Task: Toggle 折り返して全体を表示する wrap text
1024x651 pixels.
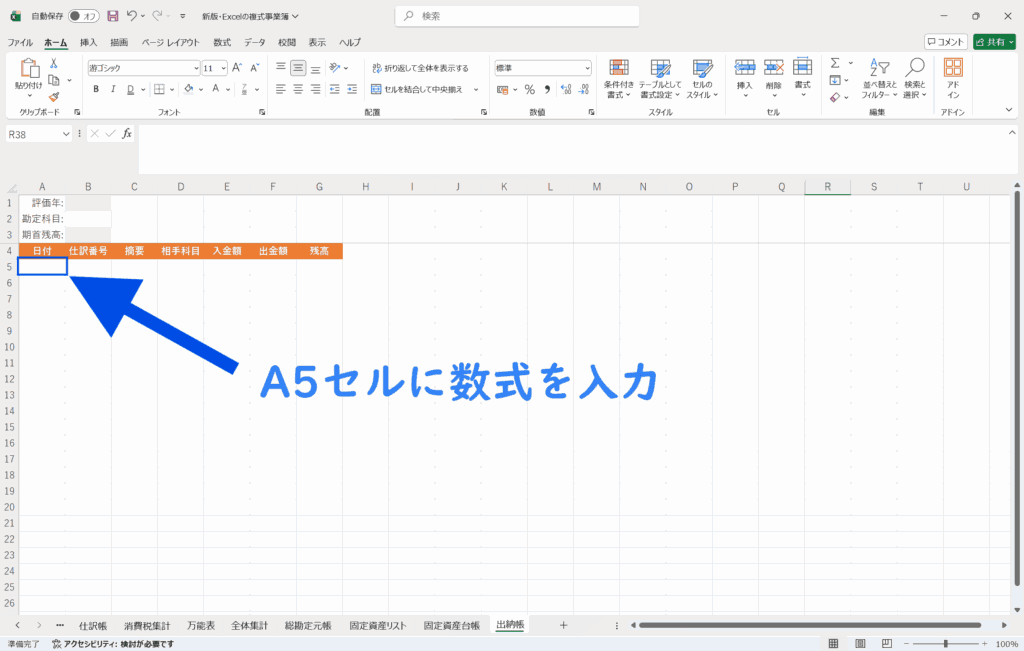Action: coord(419,68)
